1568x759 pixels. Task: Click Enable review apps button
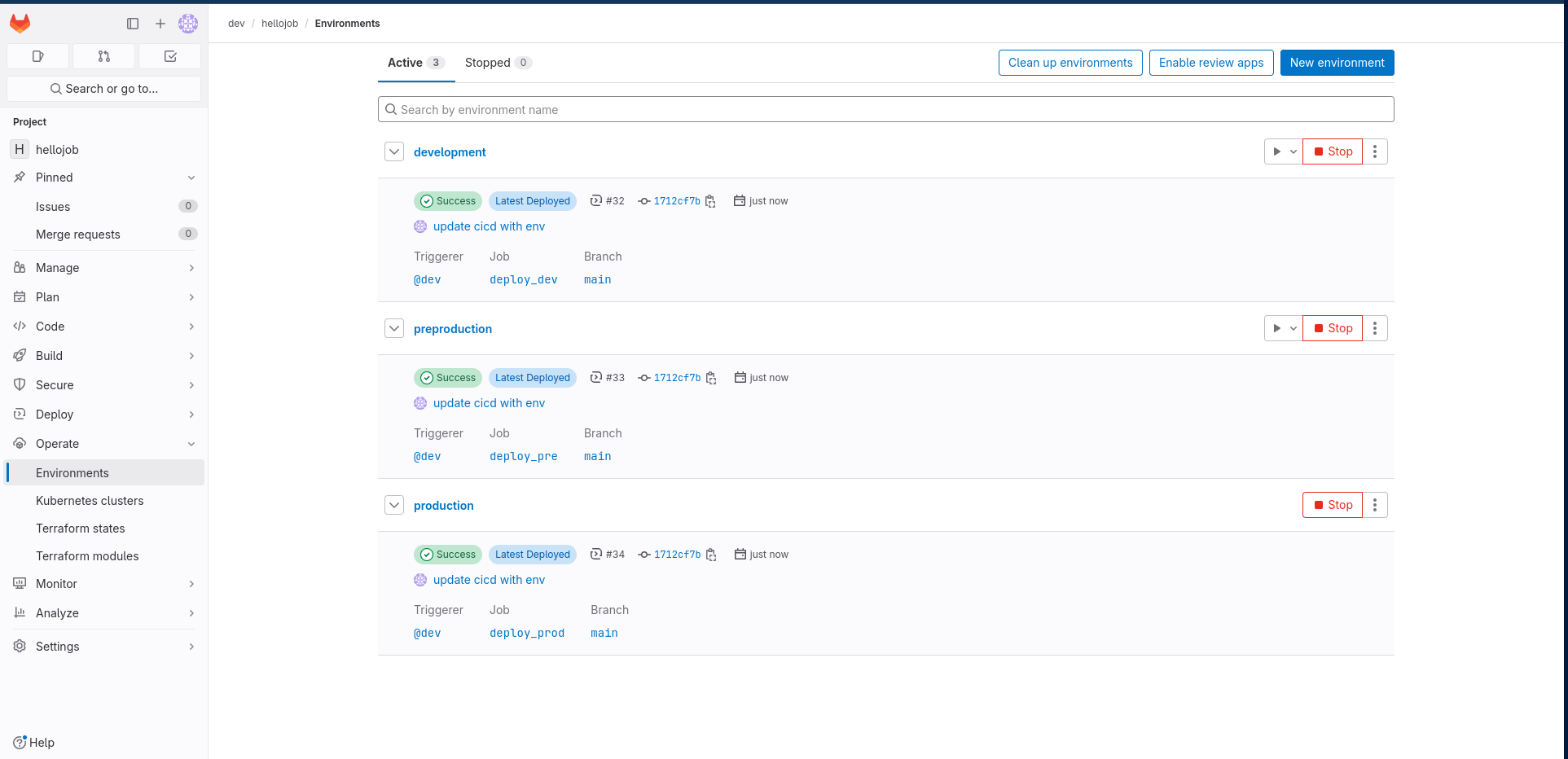coord(1211,63)
